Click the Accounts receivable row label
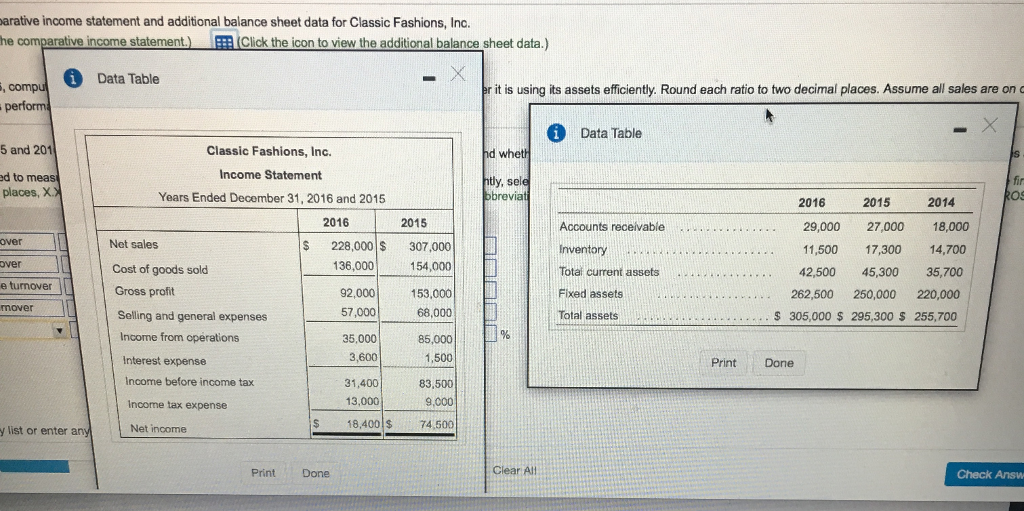Image resolution: width=1024 pixels, height=511 pixels. click(x=612, y=227)
